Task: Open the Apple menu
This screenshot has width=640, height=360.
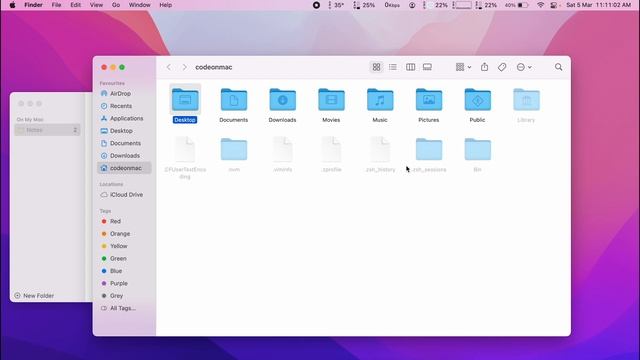Action: (12, 5)
